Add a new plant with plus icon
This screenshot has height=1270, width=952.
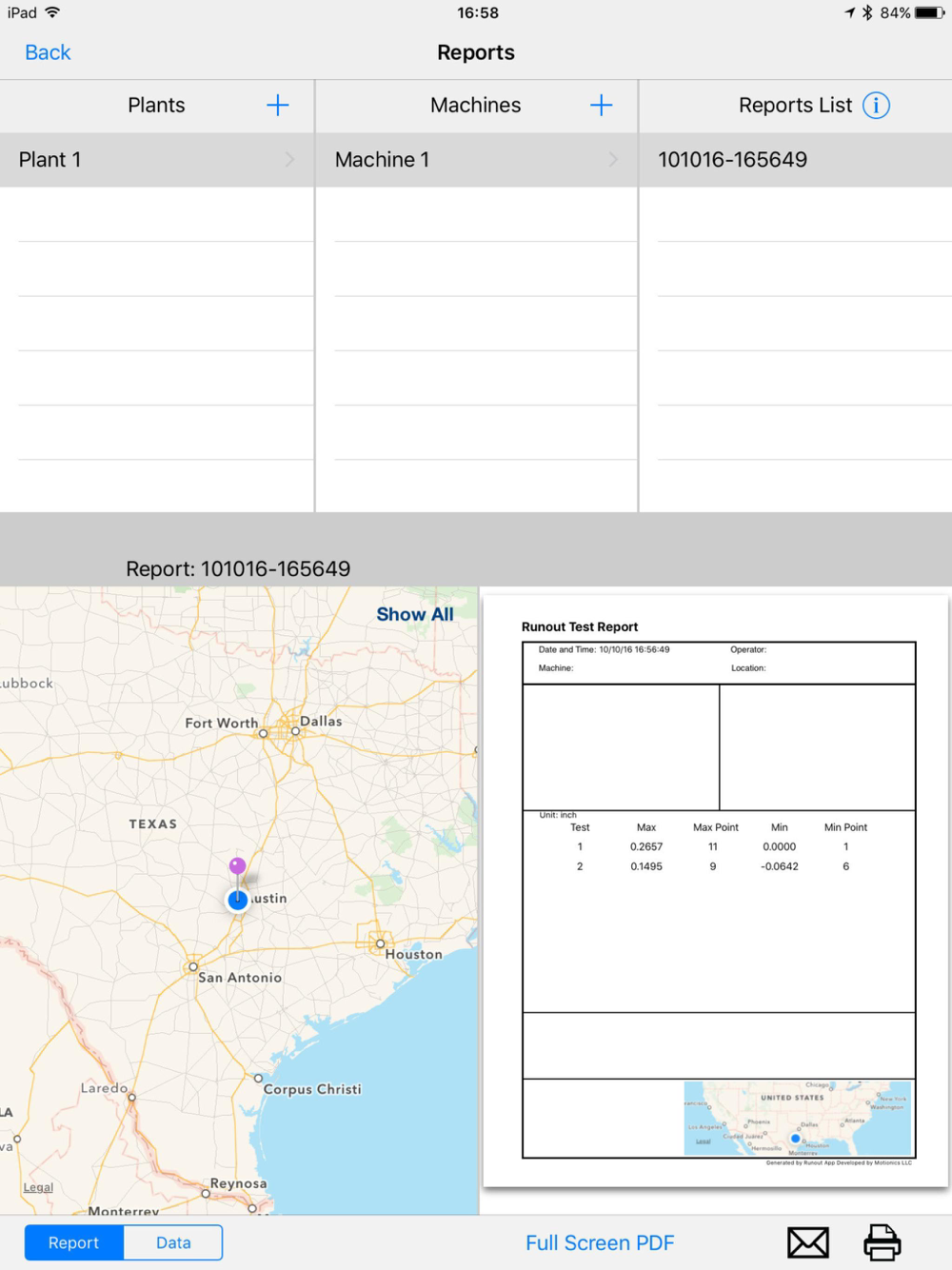[x=277, y=105]
